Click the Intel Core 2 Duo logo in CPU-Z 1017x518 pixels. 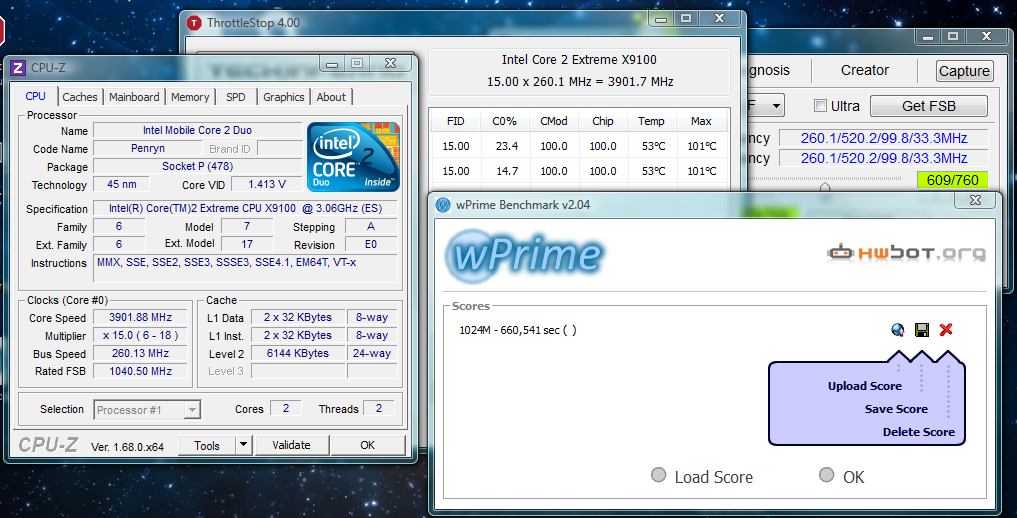coord(353,156)
